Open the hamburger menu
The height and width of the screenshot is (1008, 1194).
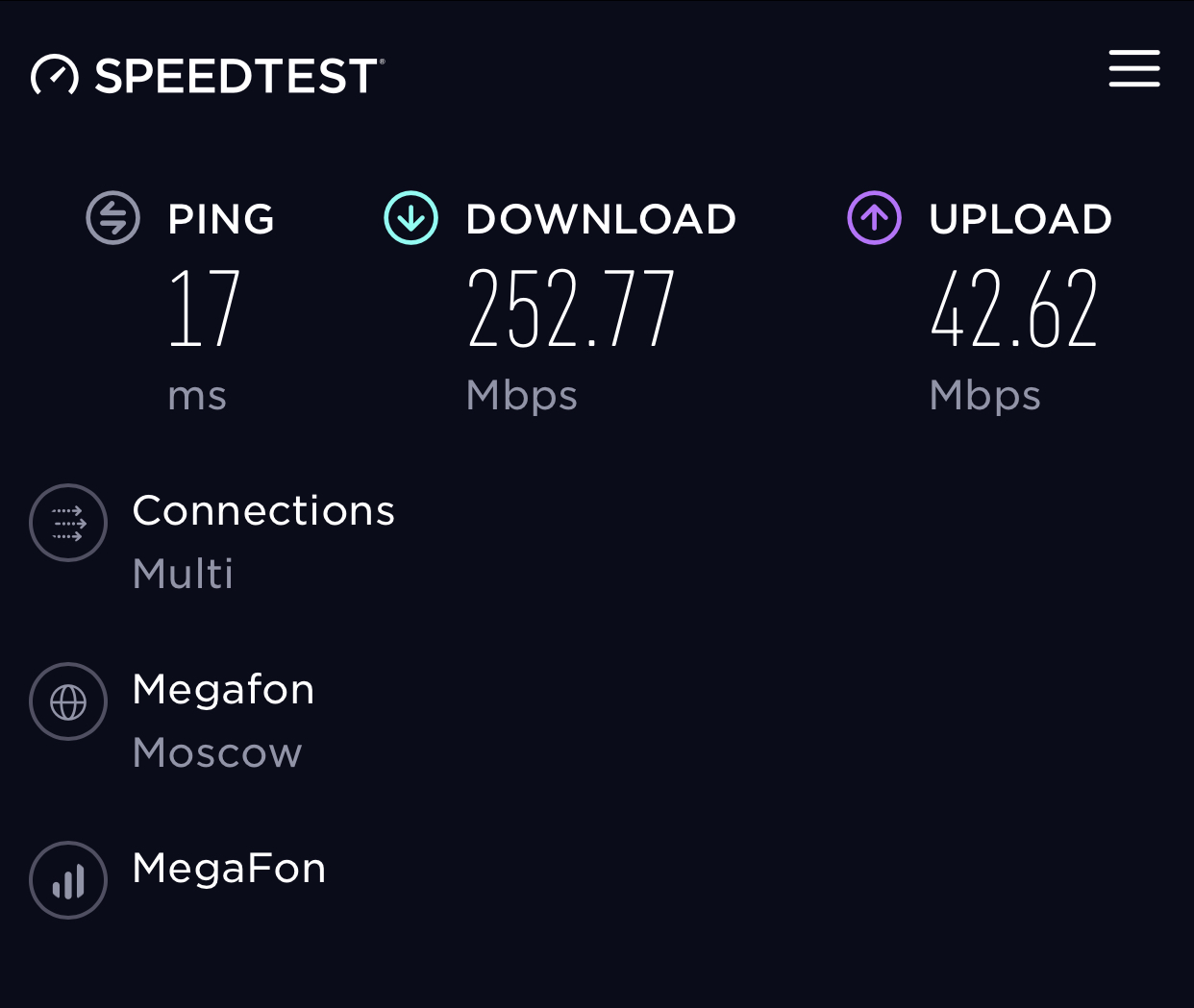(1133, 69)
